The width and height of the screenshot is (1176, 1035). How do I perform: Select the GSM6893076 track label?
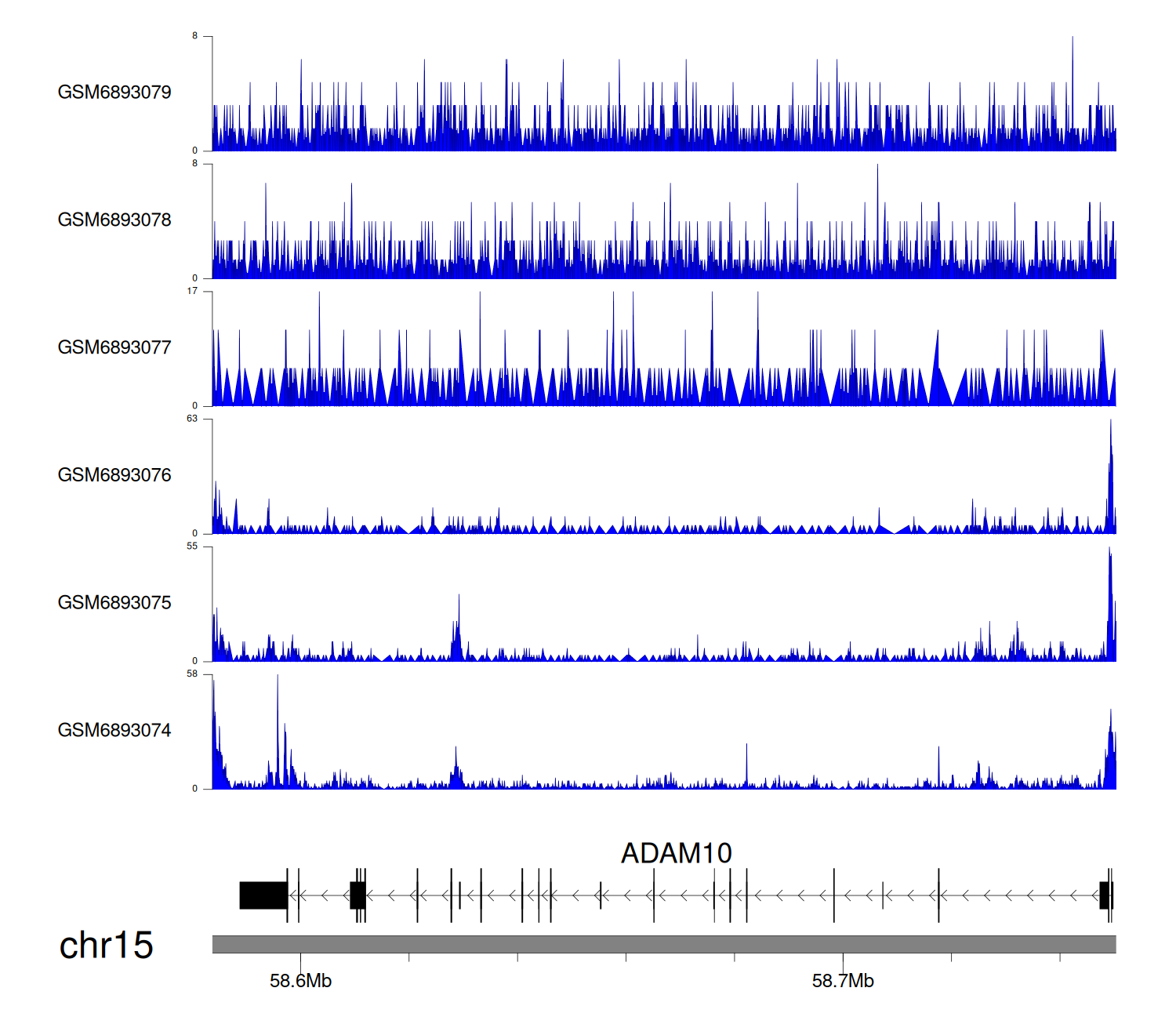click(114, 475)
